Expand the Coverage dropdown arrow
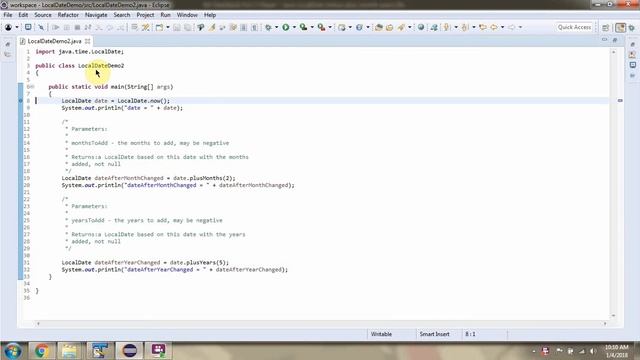 click(312, 27)
